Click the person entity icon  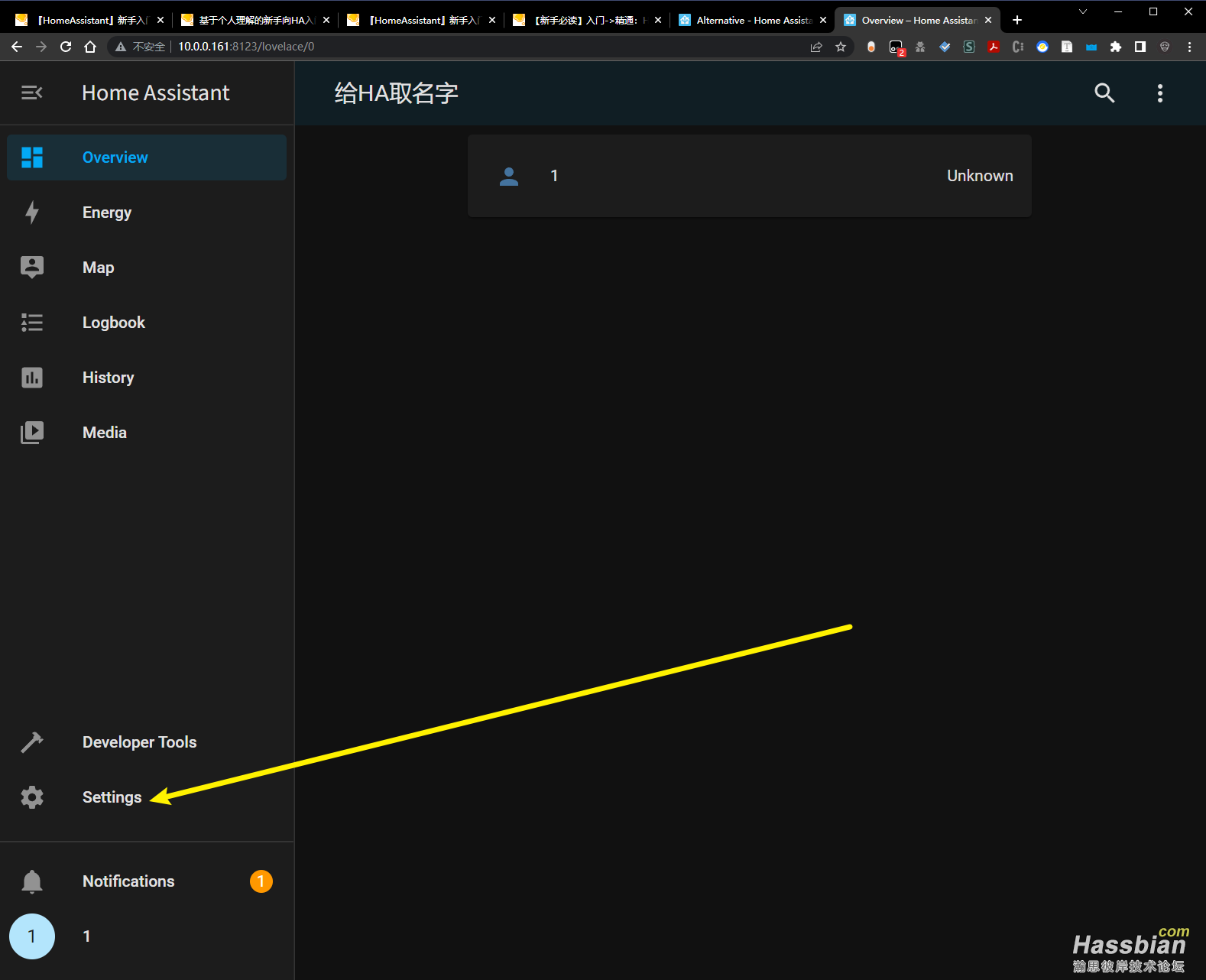[x=509, y=177]
